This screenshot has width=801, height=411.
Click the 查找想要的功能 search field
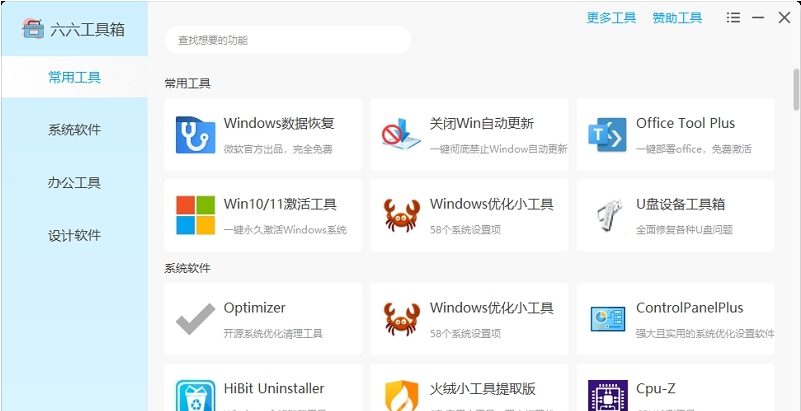[288, 40]
